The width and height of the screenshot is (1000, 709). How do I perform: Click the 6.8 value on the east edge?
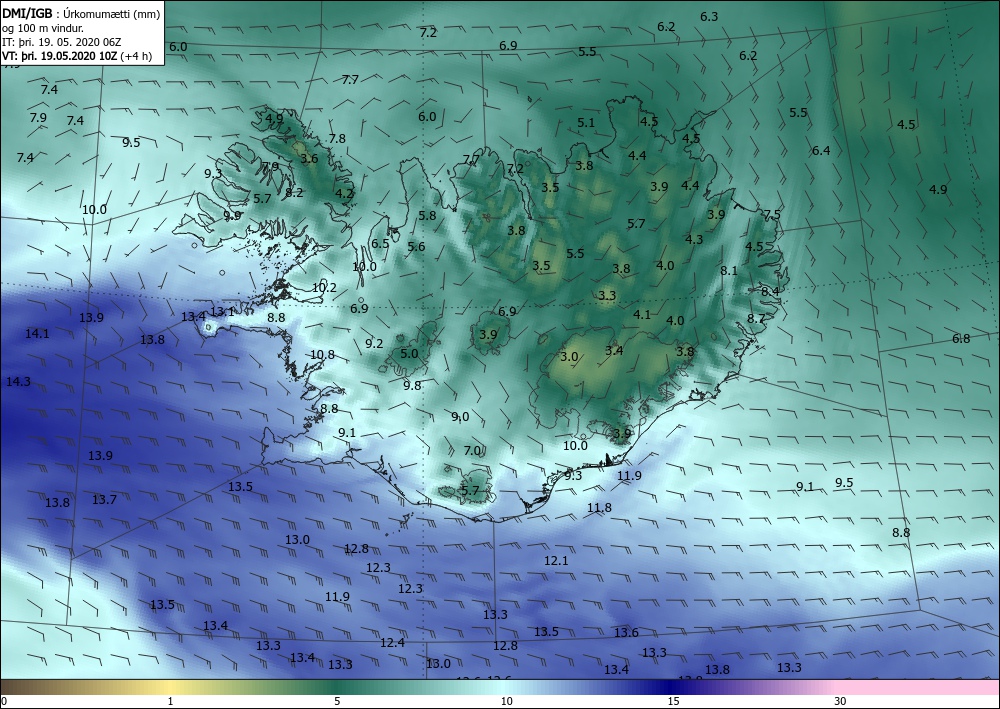pos(960,339)
